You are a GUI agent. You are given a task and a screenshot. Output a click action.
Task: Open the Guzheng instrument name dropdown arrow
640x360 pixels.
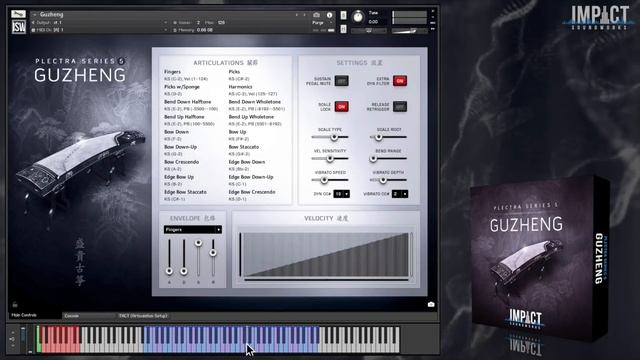pos(35,15)
